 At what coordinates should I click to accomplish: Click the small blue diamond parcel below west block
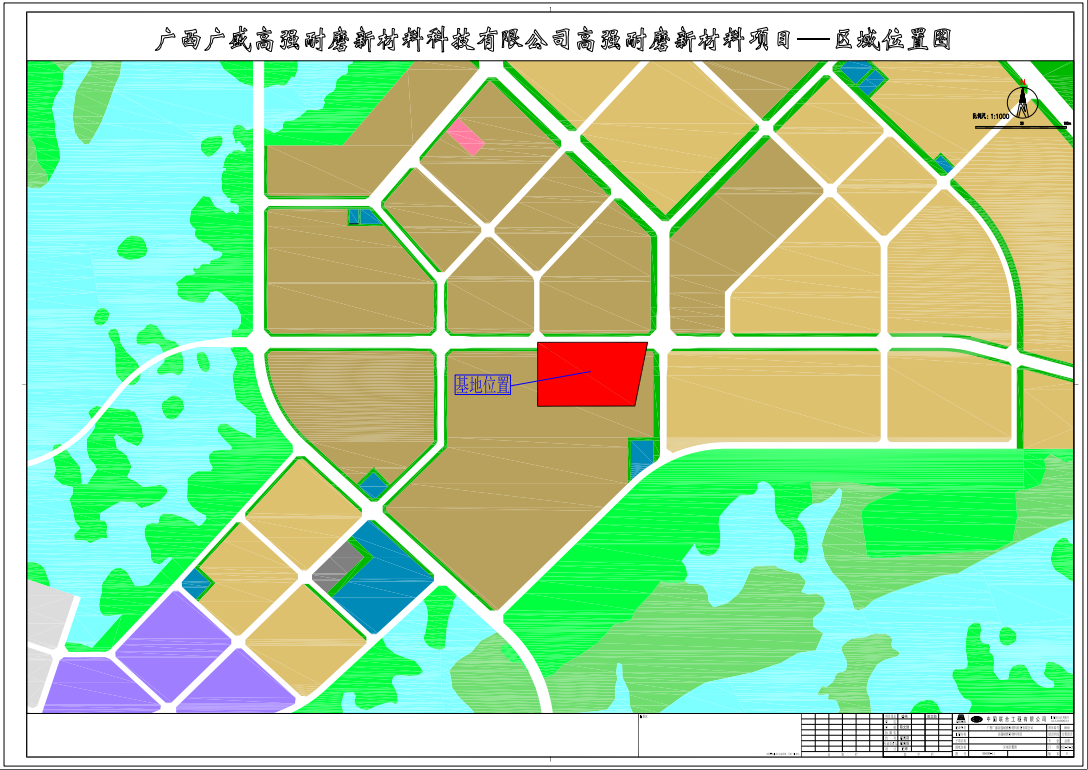coord(373,484)
